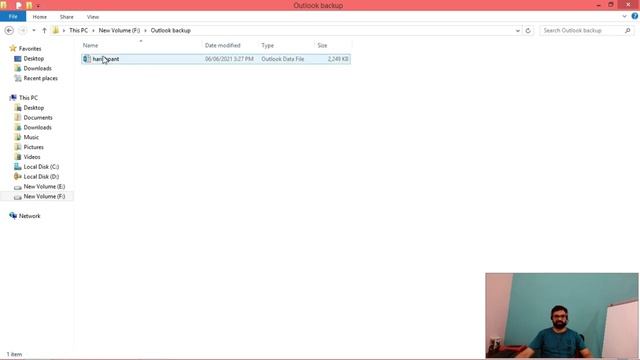Click the file's Outlook Data File type

[283, 59]
